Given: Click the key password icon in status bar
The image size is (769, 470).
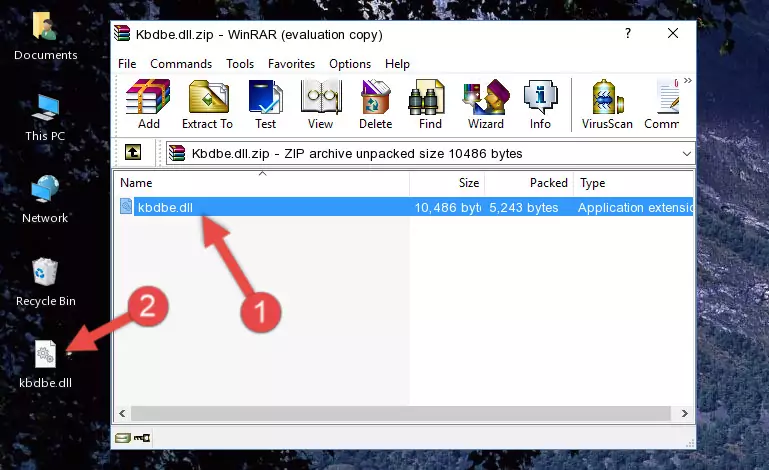Looking at the screenshot, I should pyautogui.click(x=142, y=438).
